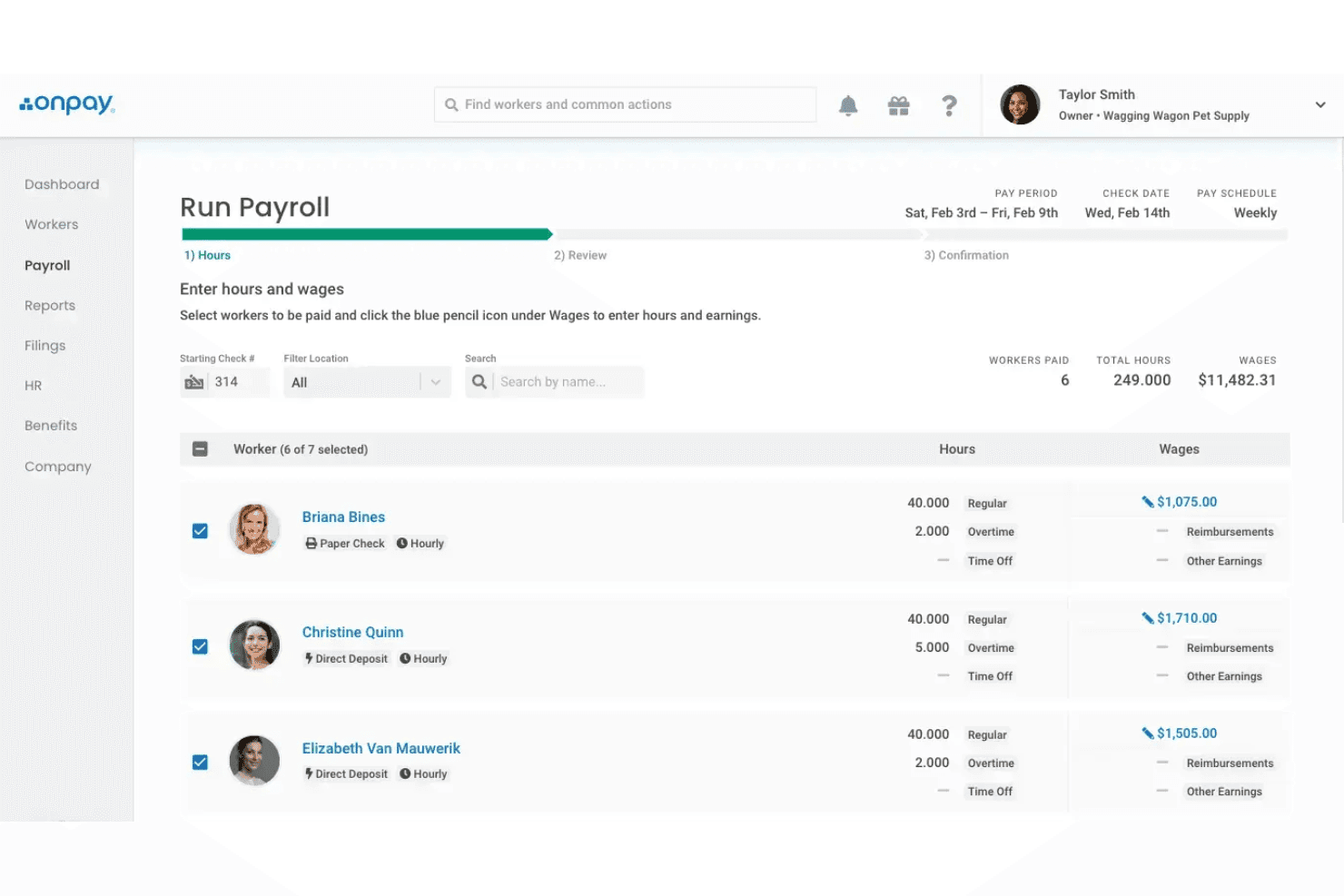Uncheck Briana Bines' checkbox
Screen dimensions: 1344x896
[200, 531]
